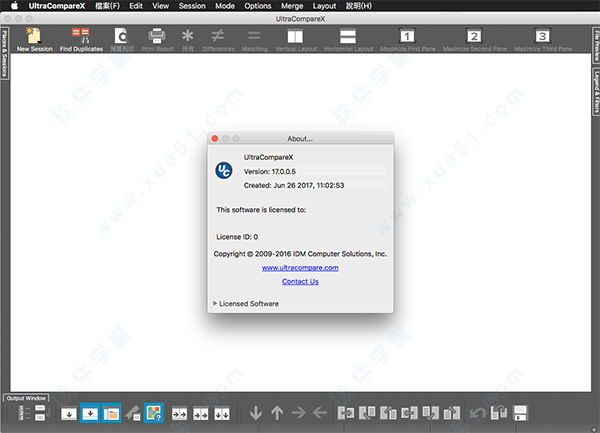Open the Mode menu

[x=225, y=6]
